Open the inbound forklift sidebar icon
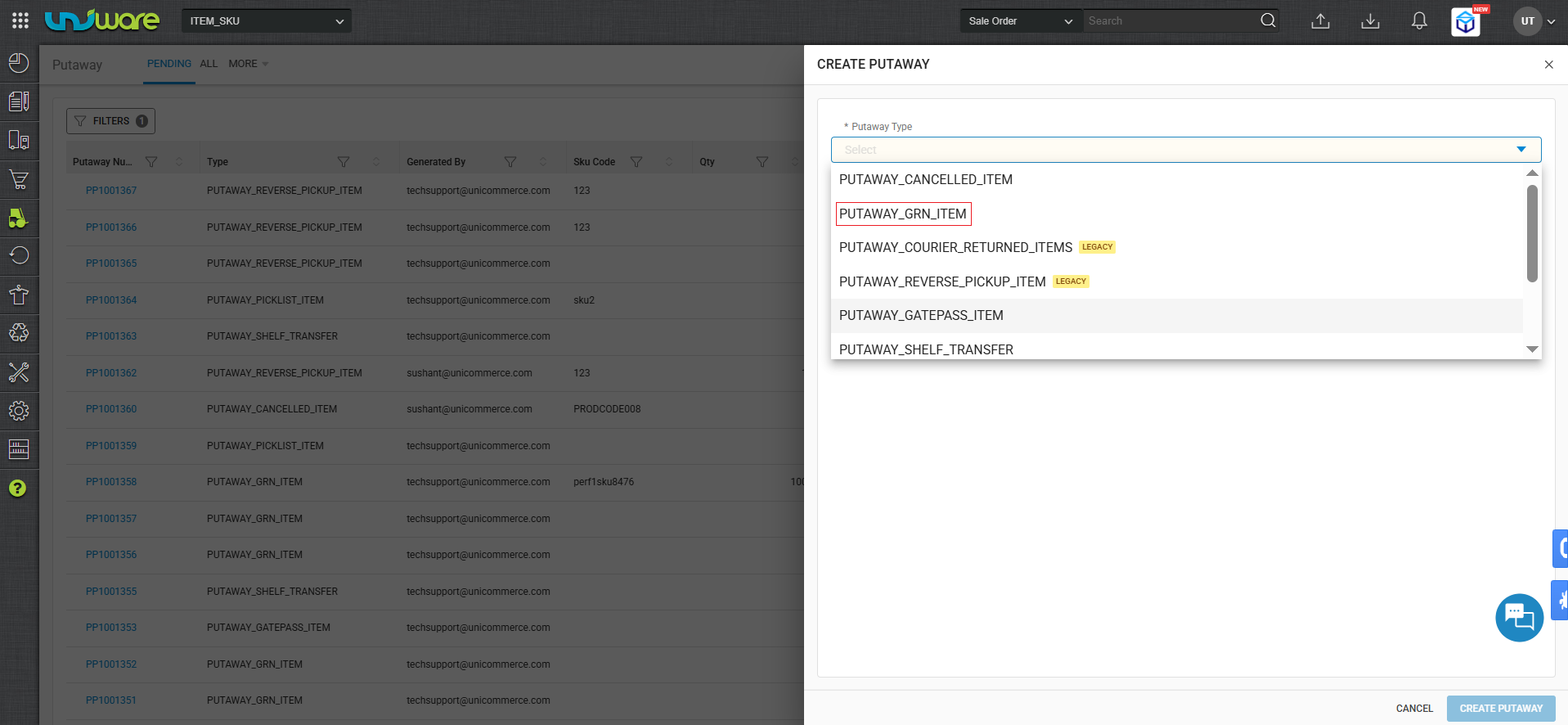Screen dimensions: 1568x725 [x=19, y=218]
